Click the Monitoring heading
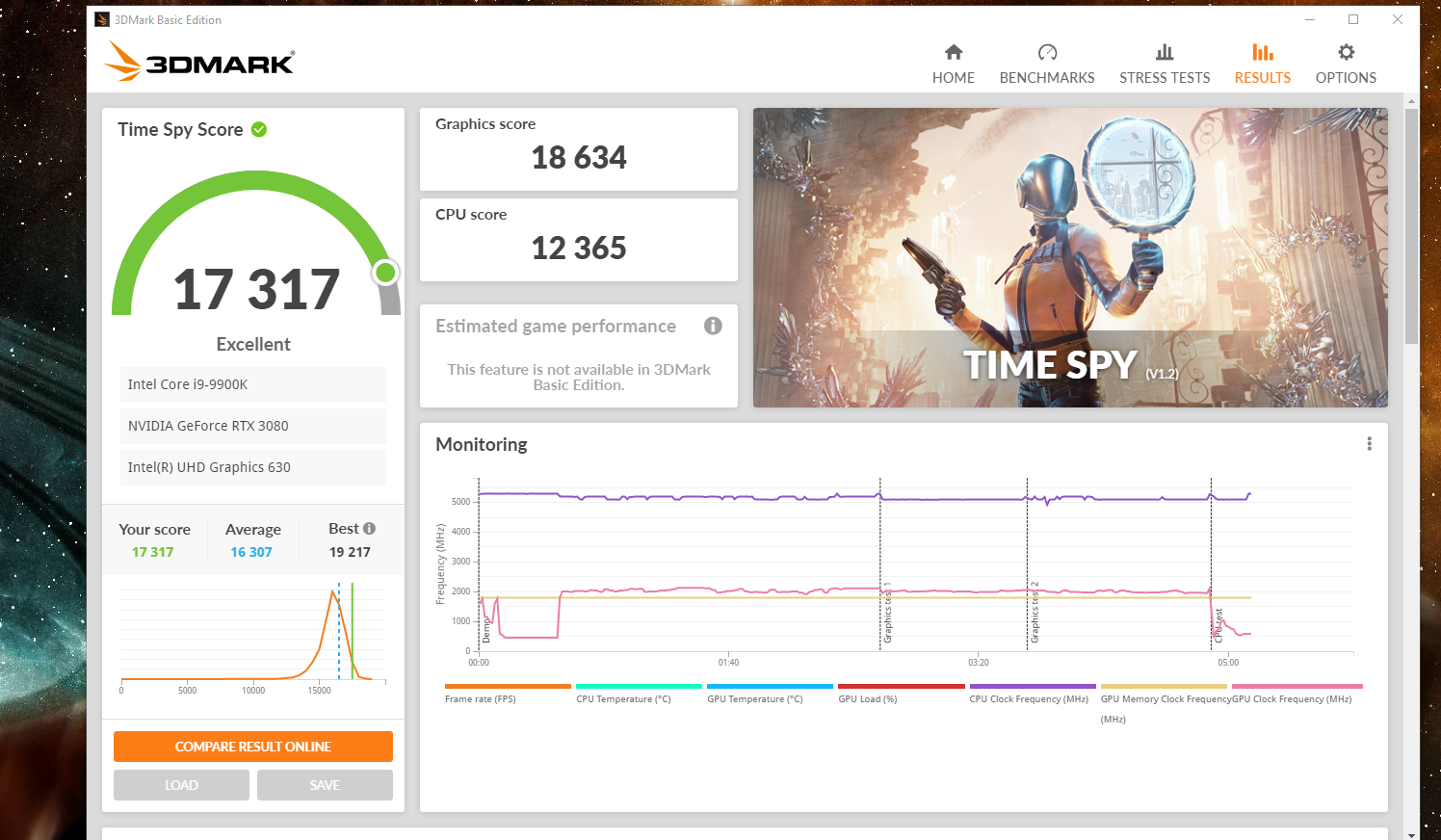This screenshot has width=1441, height=840. point(482,444)
